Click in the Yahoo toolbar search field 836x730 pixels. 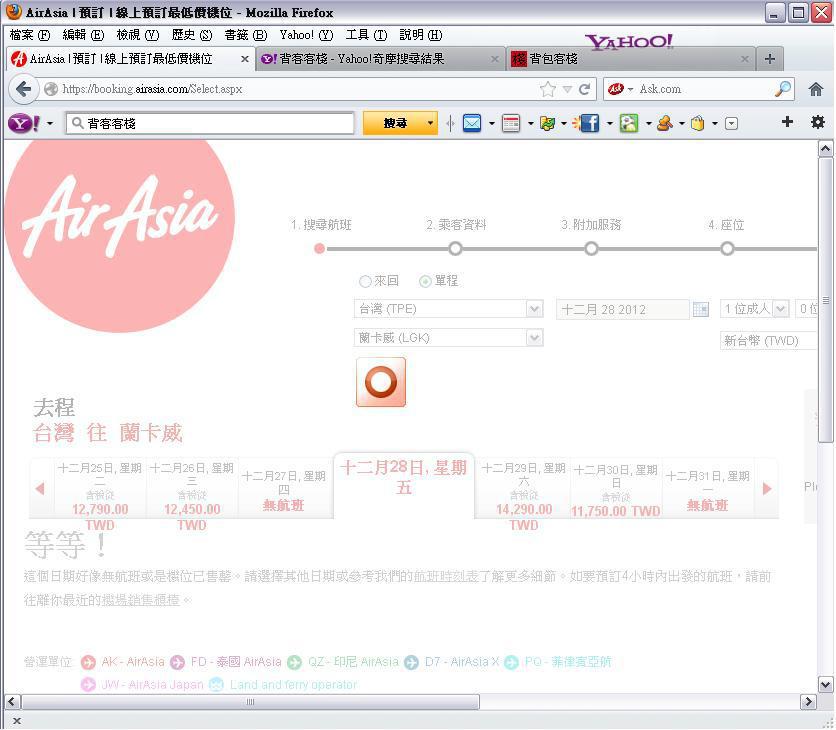(x=215, y=123)
